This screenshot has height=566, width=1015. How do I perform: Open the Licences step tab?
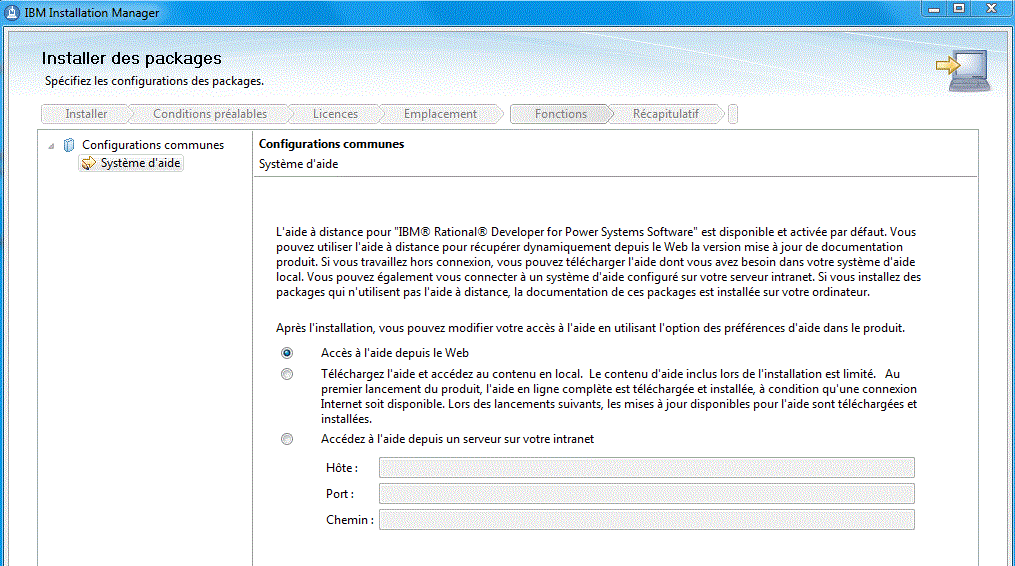tap(335, 114)
